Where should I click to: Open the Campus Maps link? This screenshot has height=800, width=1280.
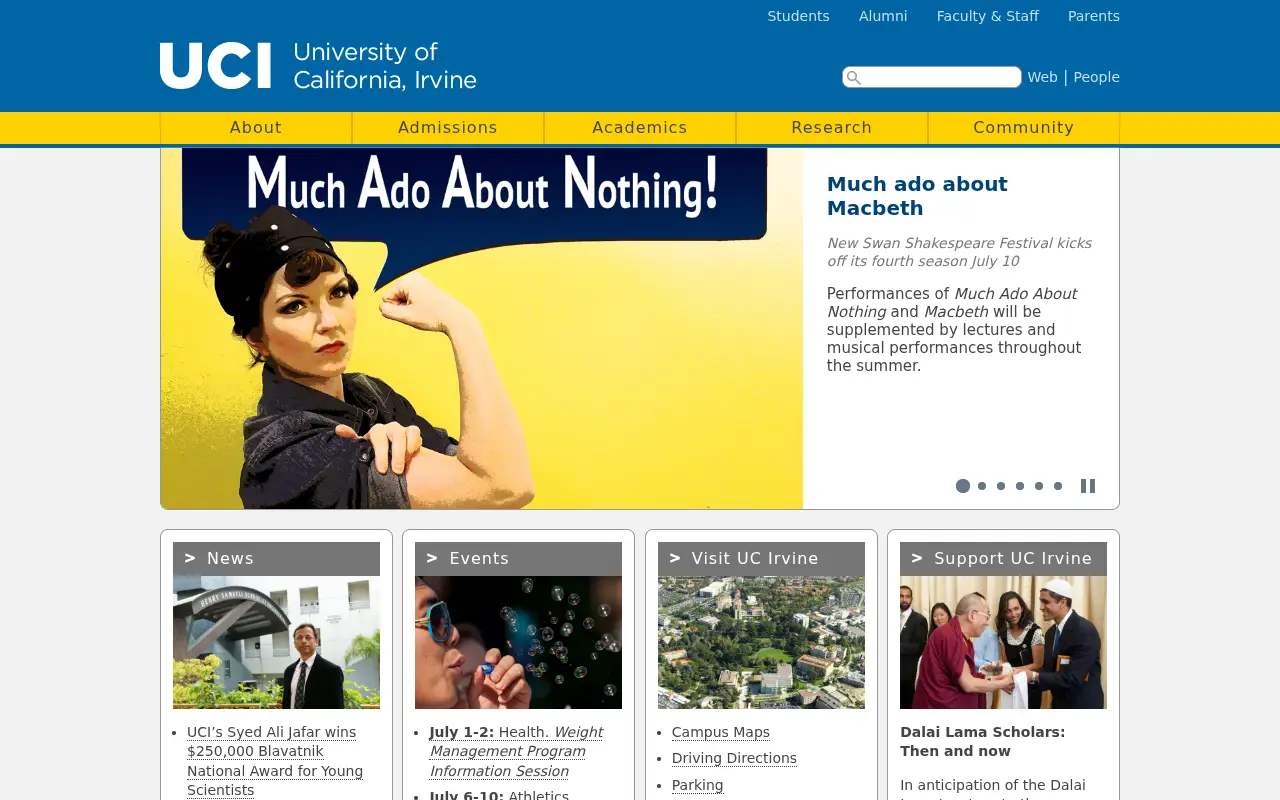[x=721, y=732]
